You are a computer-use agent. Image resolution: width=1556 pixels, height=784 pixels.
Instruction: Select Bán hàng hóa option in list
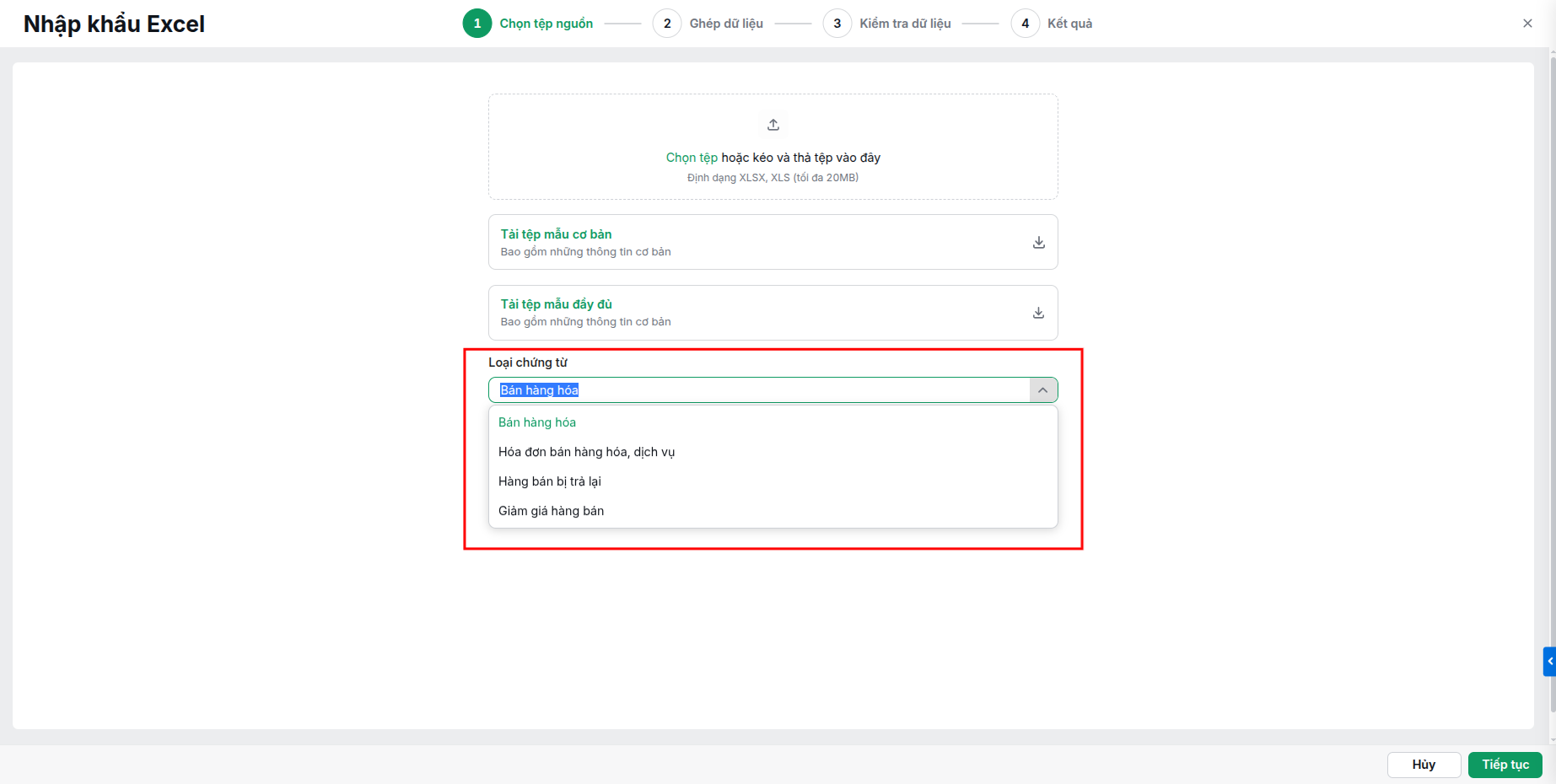point(773,422)
